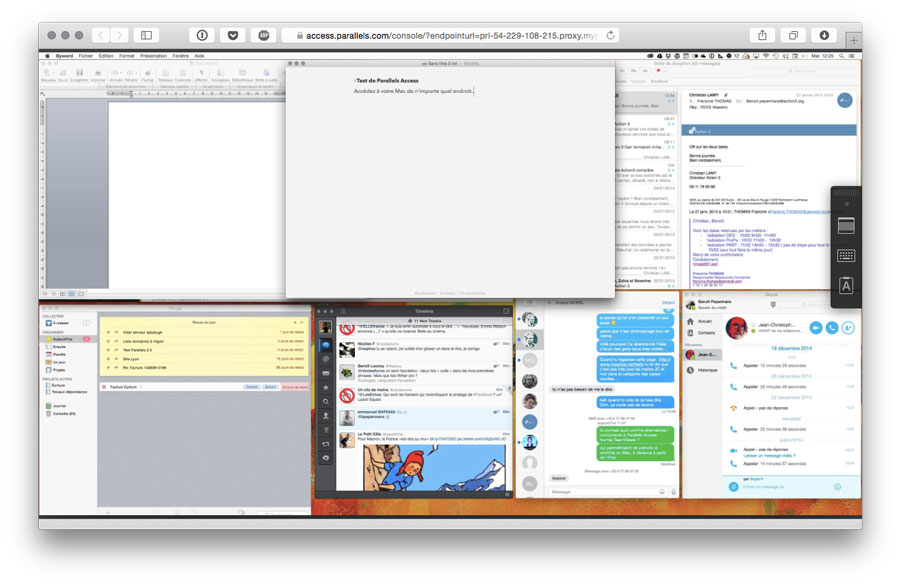
Task: Open Safari's Share menu icon
Action: point(762,36)
